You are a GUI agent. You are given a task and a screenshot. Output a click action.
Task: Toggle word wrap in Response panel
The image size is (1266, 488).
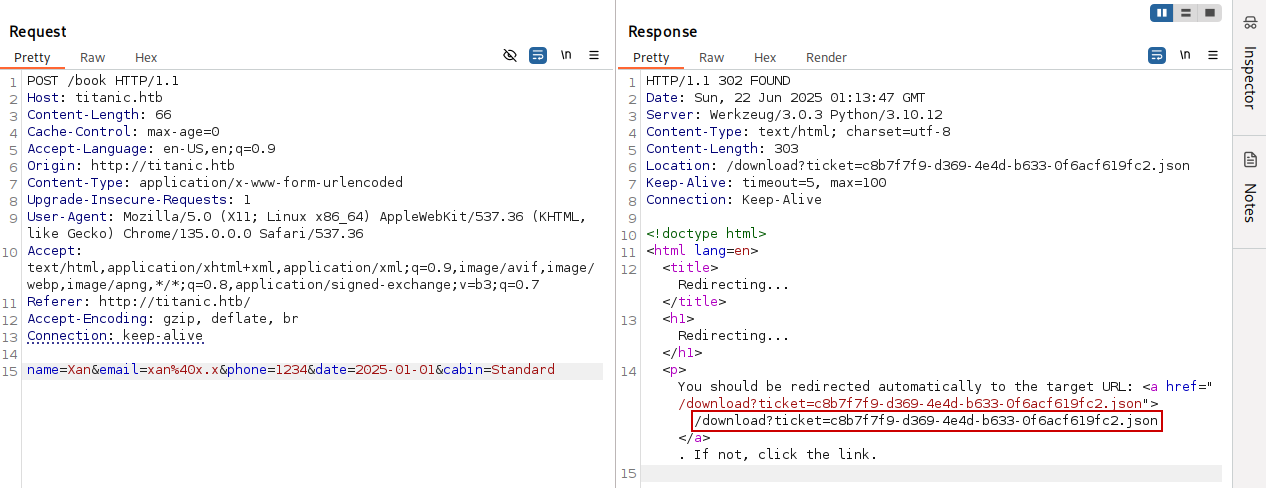coord(1157,55)
